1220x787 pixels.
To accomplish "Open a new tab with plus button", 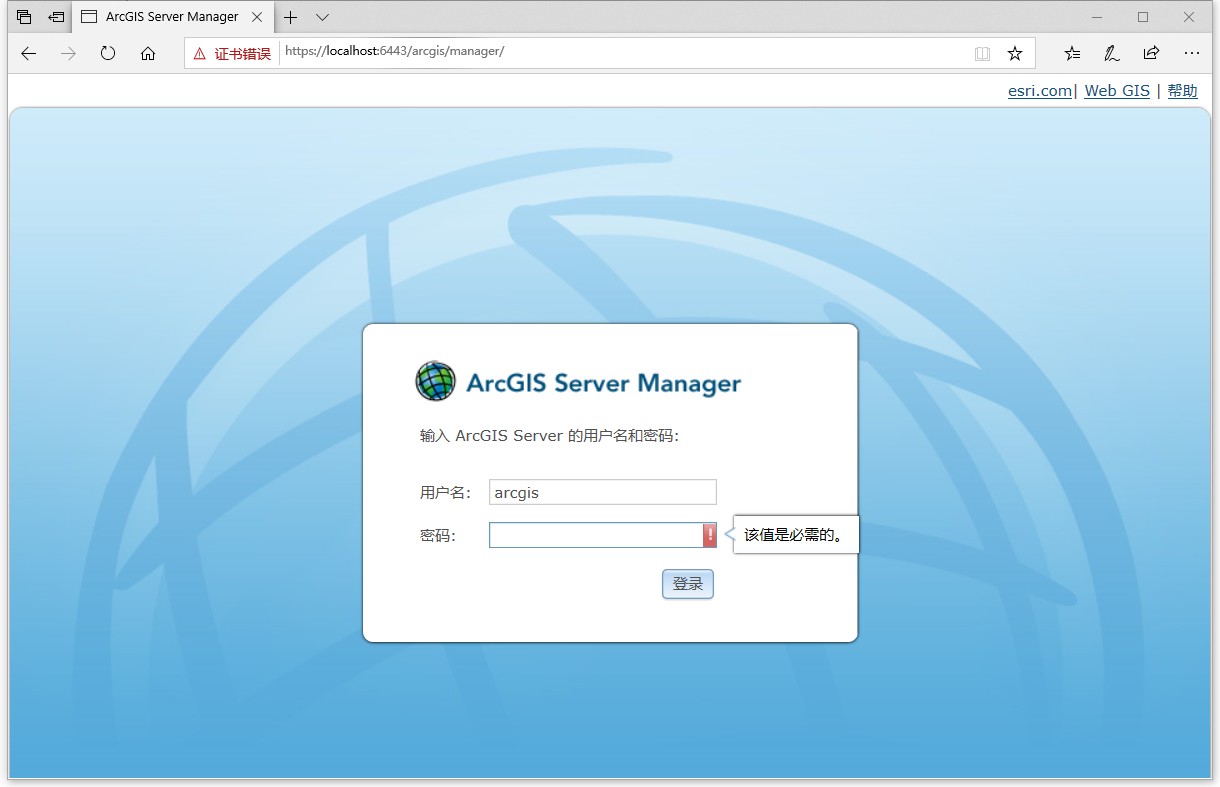I will point(291,17).
